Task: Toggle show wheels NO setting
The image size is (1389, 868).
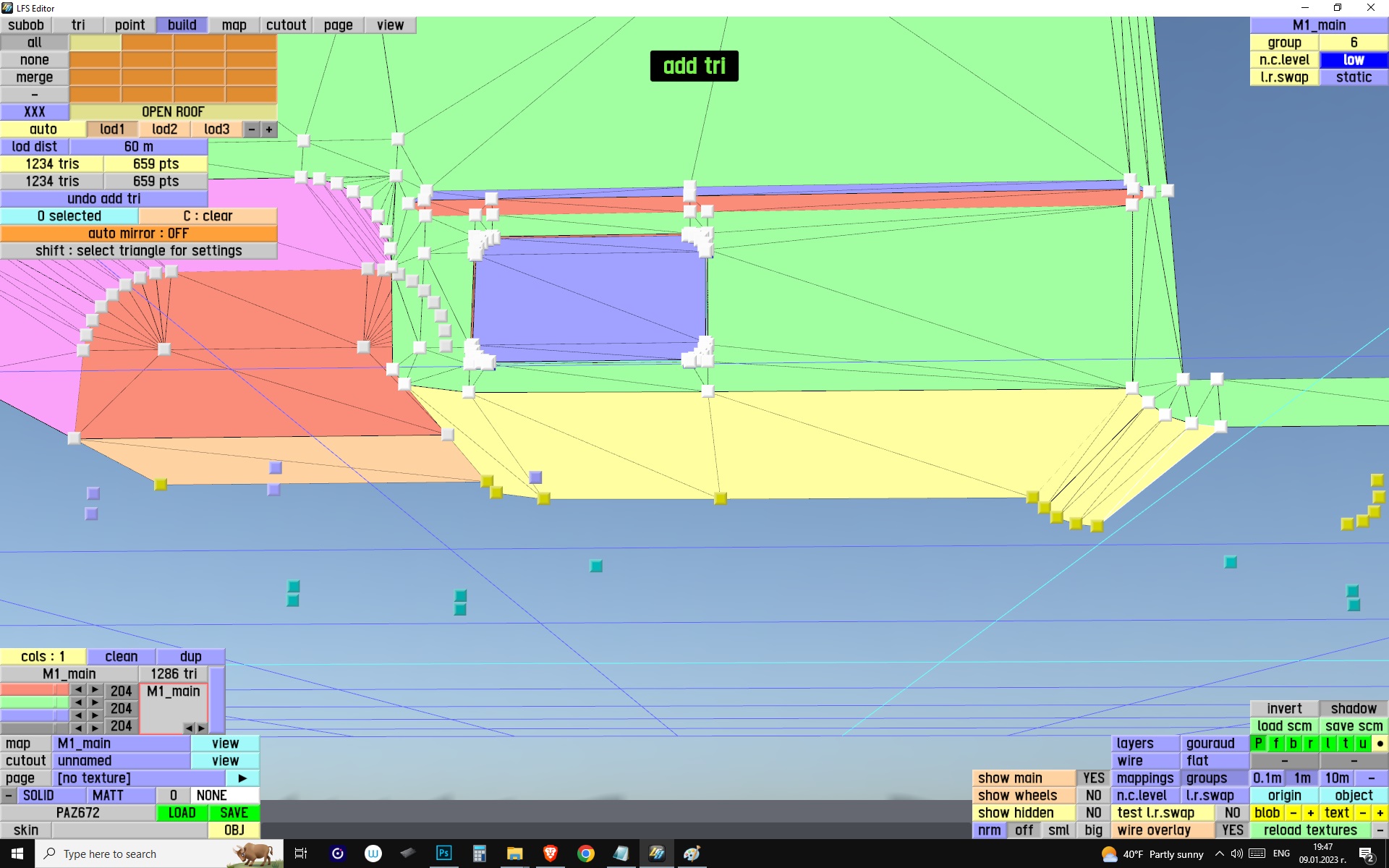Action: 1093,795
